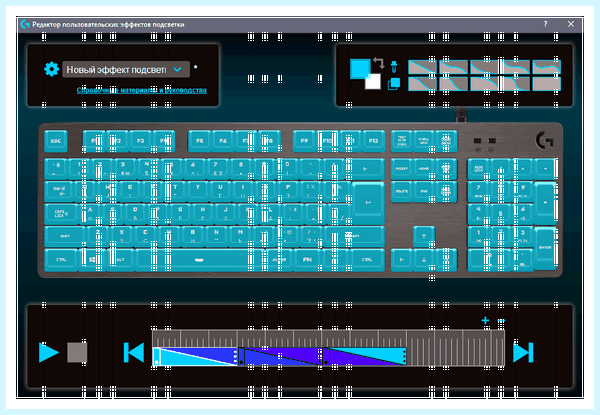Choose the blank flat transition preset
Screen dimensions: 600x415
pyautogui.click(x=547, y=84)
